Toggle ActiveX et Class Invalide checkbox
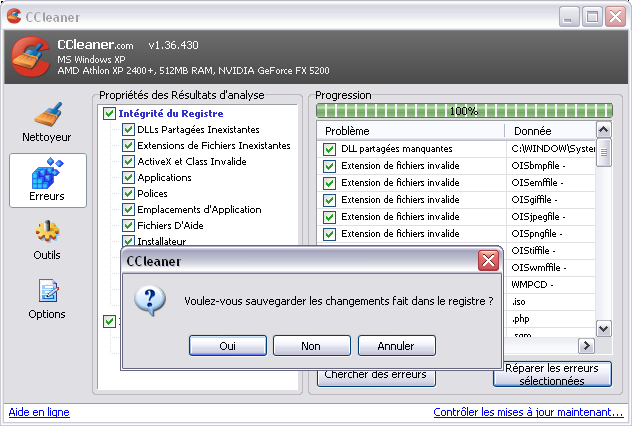Viewport: 632px width, 426px height. pyautogui.click(x=128, y=162)
